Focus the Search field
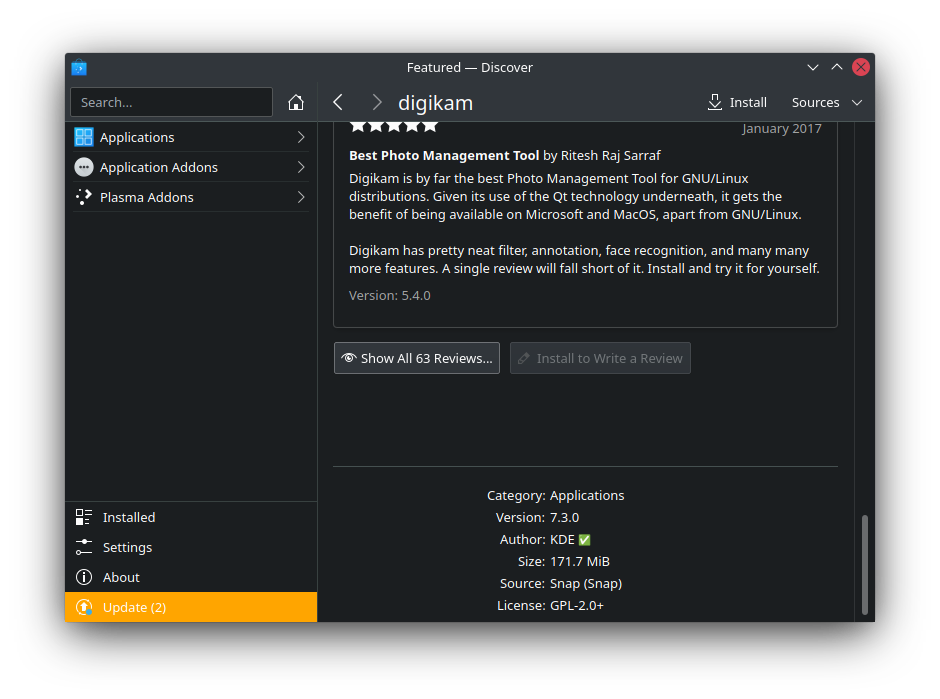 point(171,102)
